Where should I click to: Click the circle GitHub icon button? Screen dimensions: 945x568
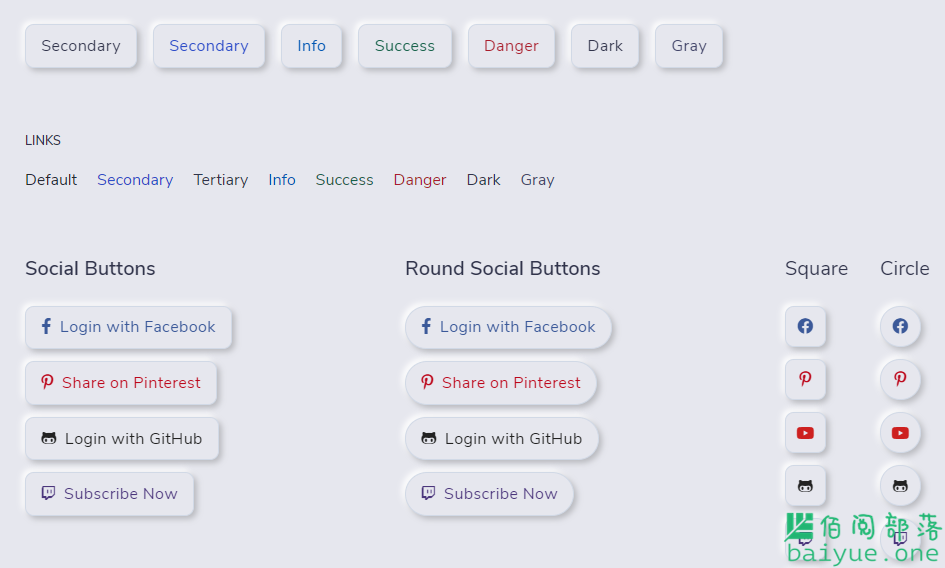(900, 486)
